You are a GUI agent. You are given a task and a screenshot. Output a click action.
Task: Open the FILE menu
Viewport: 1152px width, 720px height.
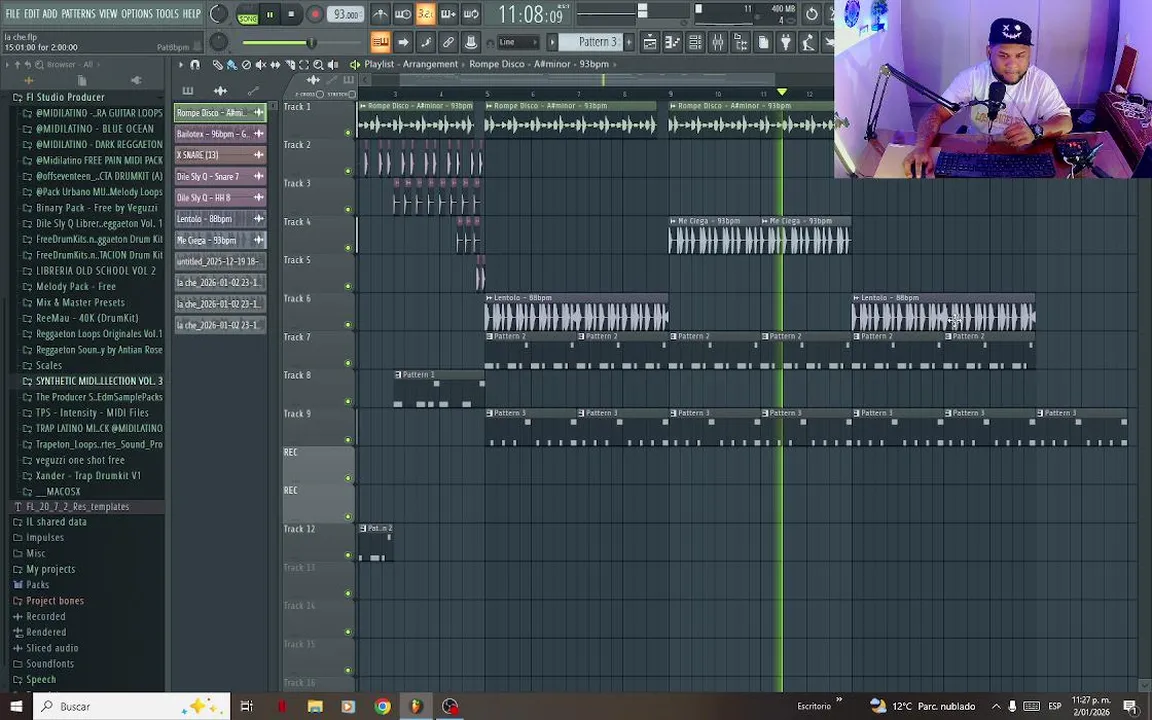[x=12, y=14]
